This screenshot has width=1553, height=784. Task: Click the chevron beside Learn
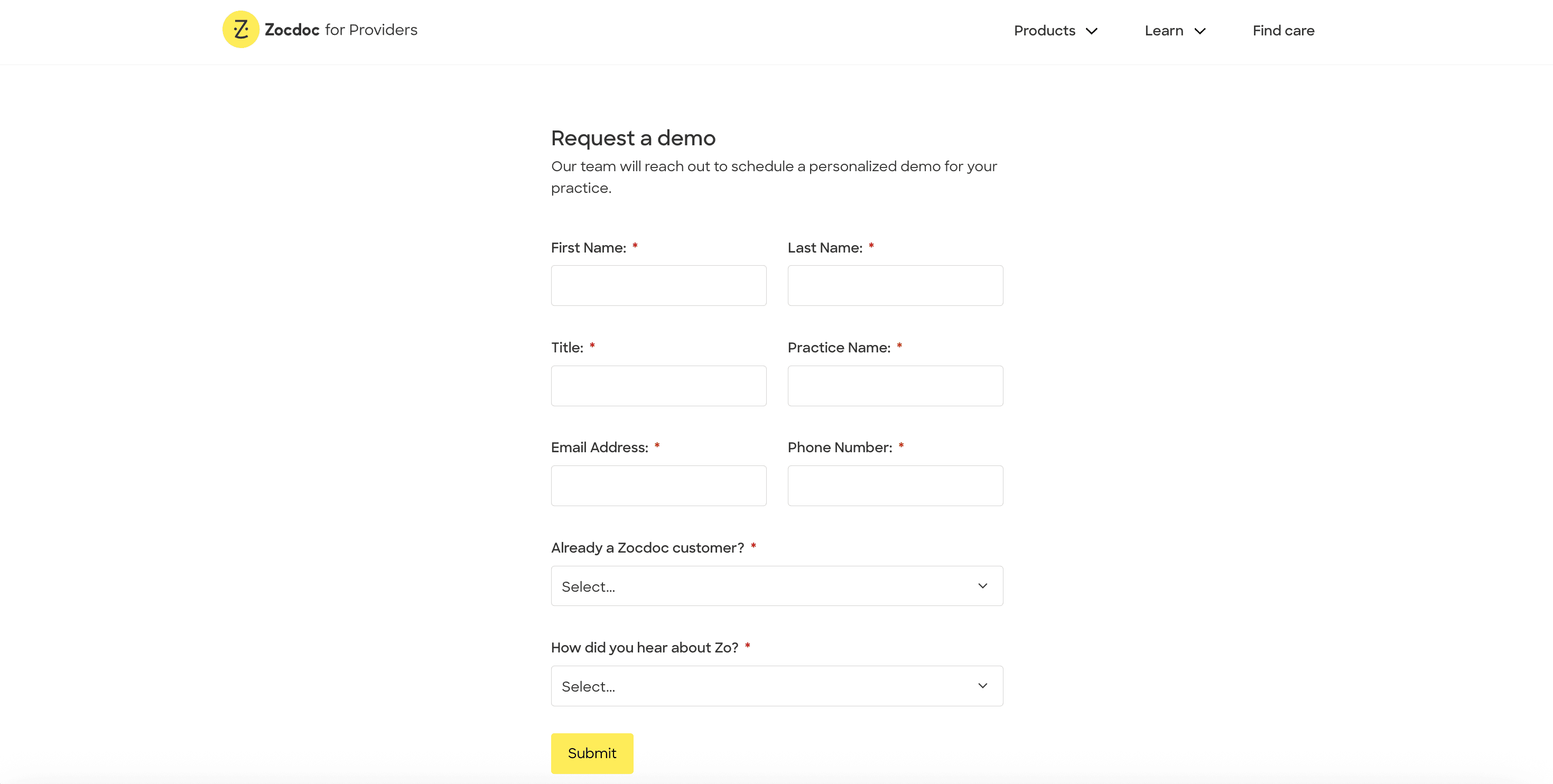tap(1199, 31)
